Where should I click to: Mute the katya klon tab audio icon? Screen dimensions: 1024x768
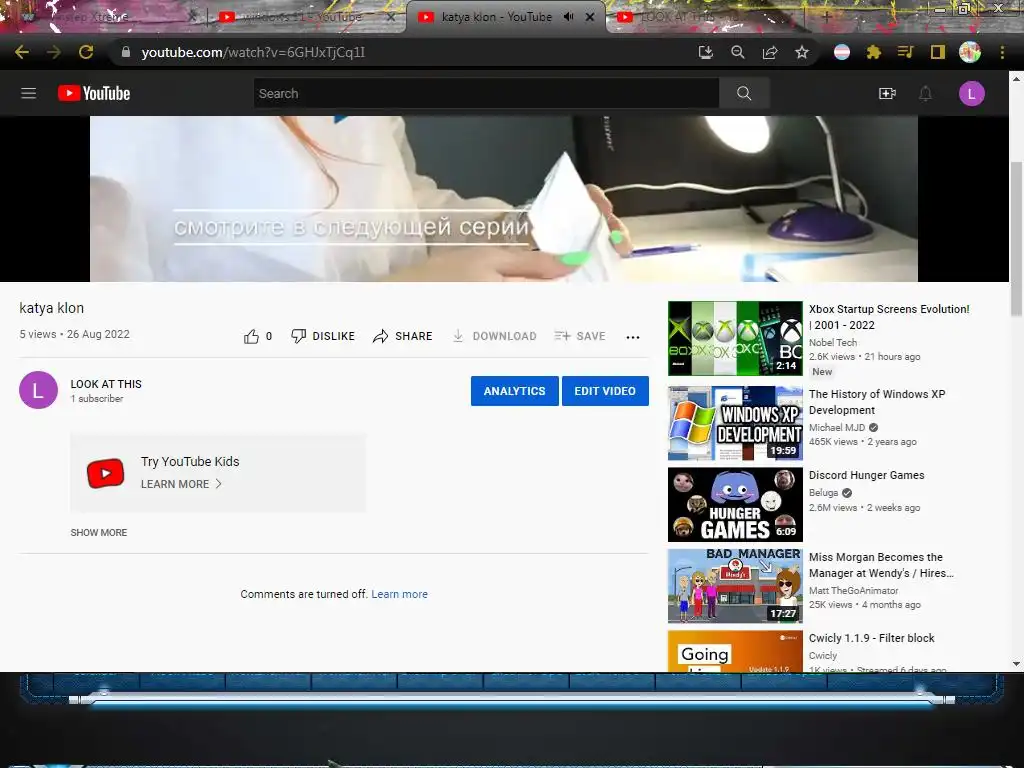[568, 17]
